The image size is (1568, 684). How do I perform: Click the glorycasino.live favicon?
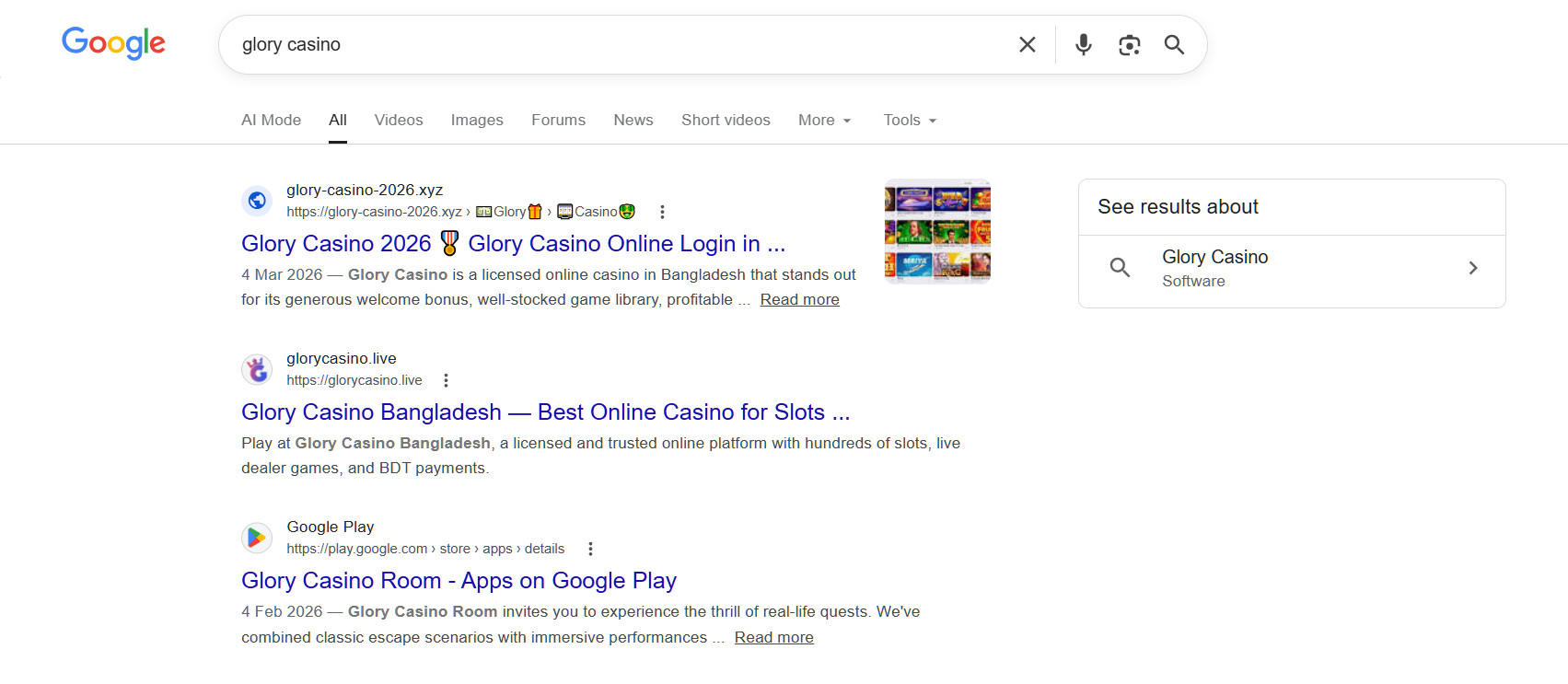pos(257,368)
